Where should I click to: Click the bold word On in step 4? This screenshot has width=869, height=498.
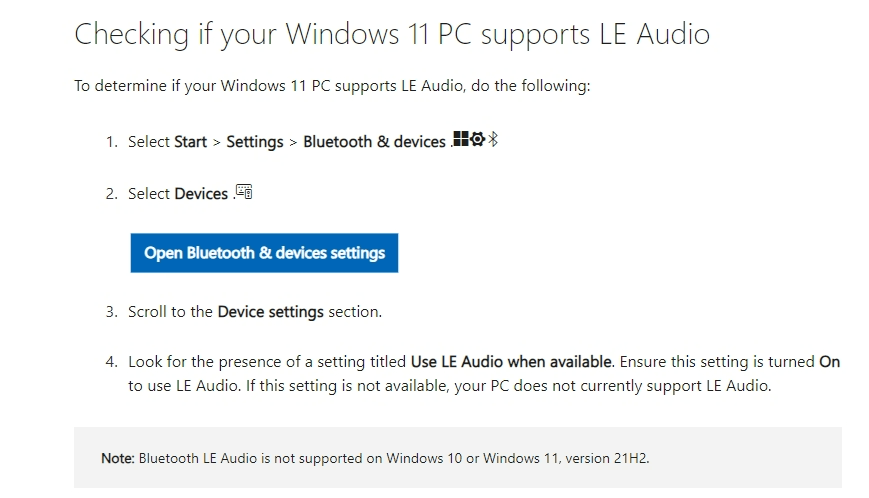coord(830,362)
